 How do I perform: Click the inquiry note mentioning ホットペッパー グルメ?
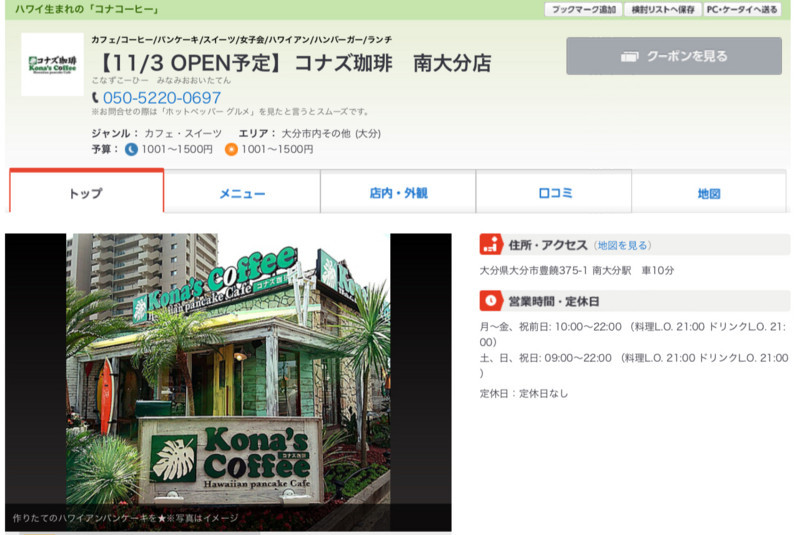[230, 112]
